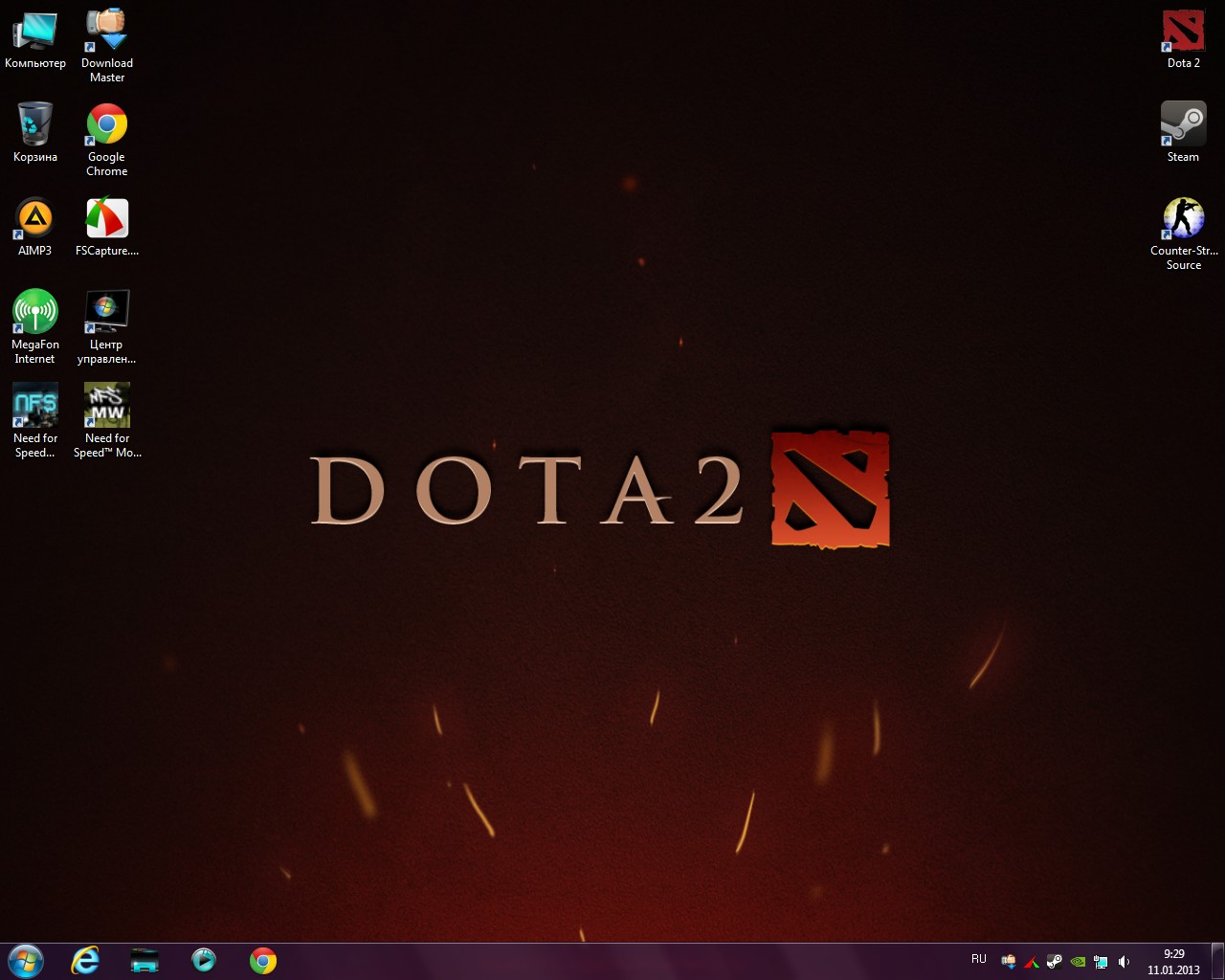Select the Steam desktop shortcut
Screen dimensions: 1225x980
click(x=1184, y=133)
